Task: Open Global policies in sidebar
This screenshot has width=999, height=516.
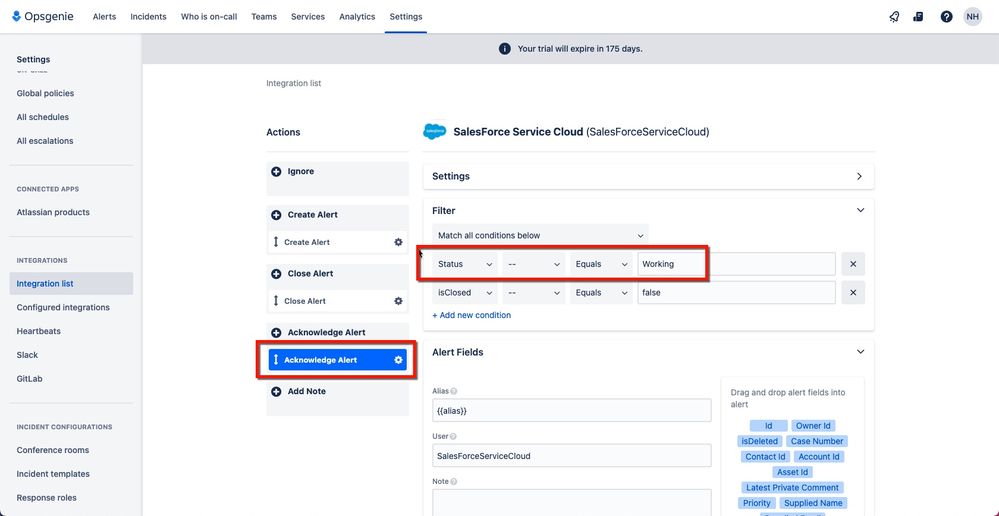Action: click(x=45, y=93)
